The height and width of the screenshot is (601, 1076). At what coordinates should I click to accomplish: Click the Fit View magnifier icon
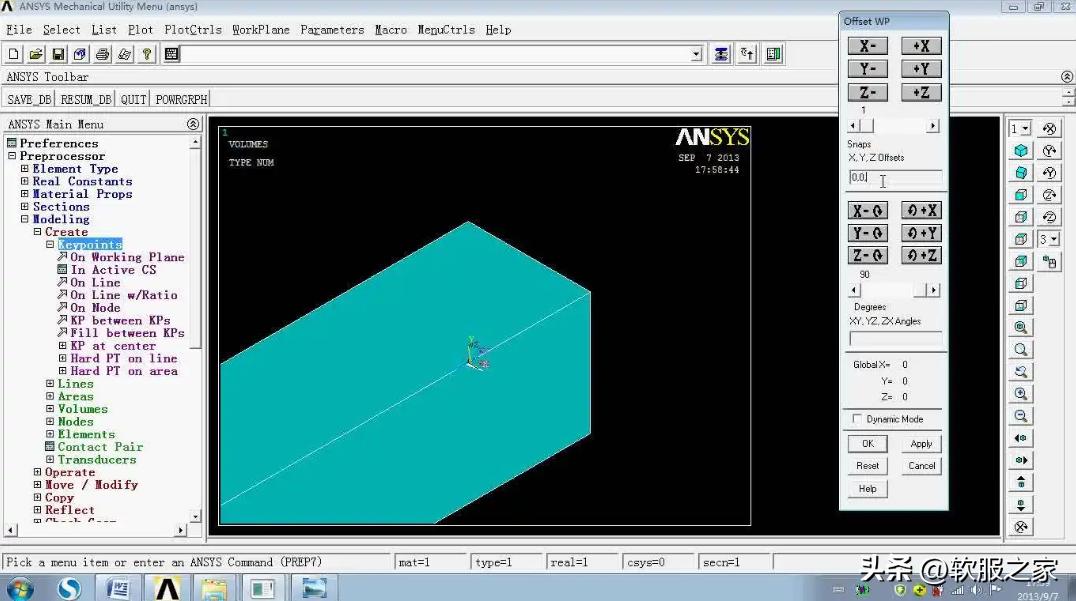point(1021,327)
